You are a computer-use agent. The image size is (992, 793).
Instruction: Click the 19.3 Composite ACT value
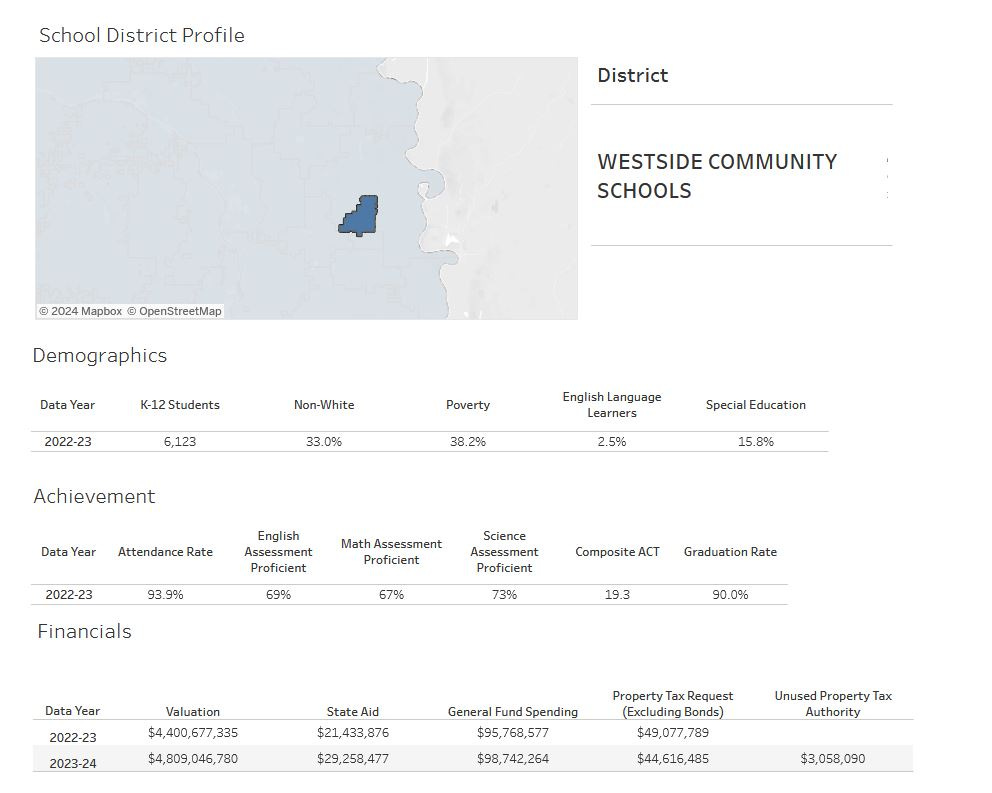point(617,595)
